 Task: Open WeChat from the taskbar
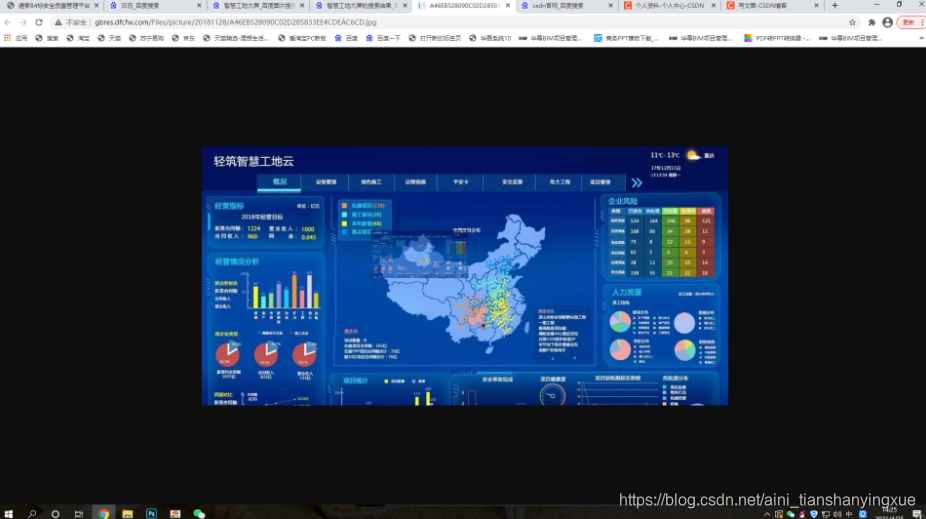199,514
